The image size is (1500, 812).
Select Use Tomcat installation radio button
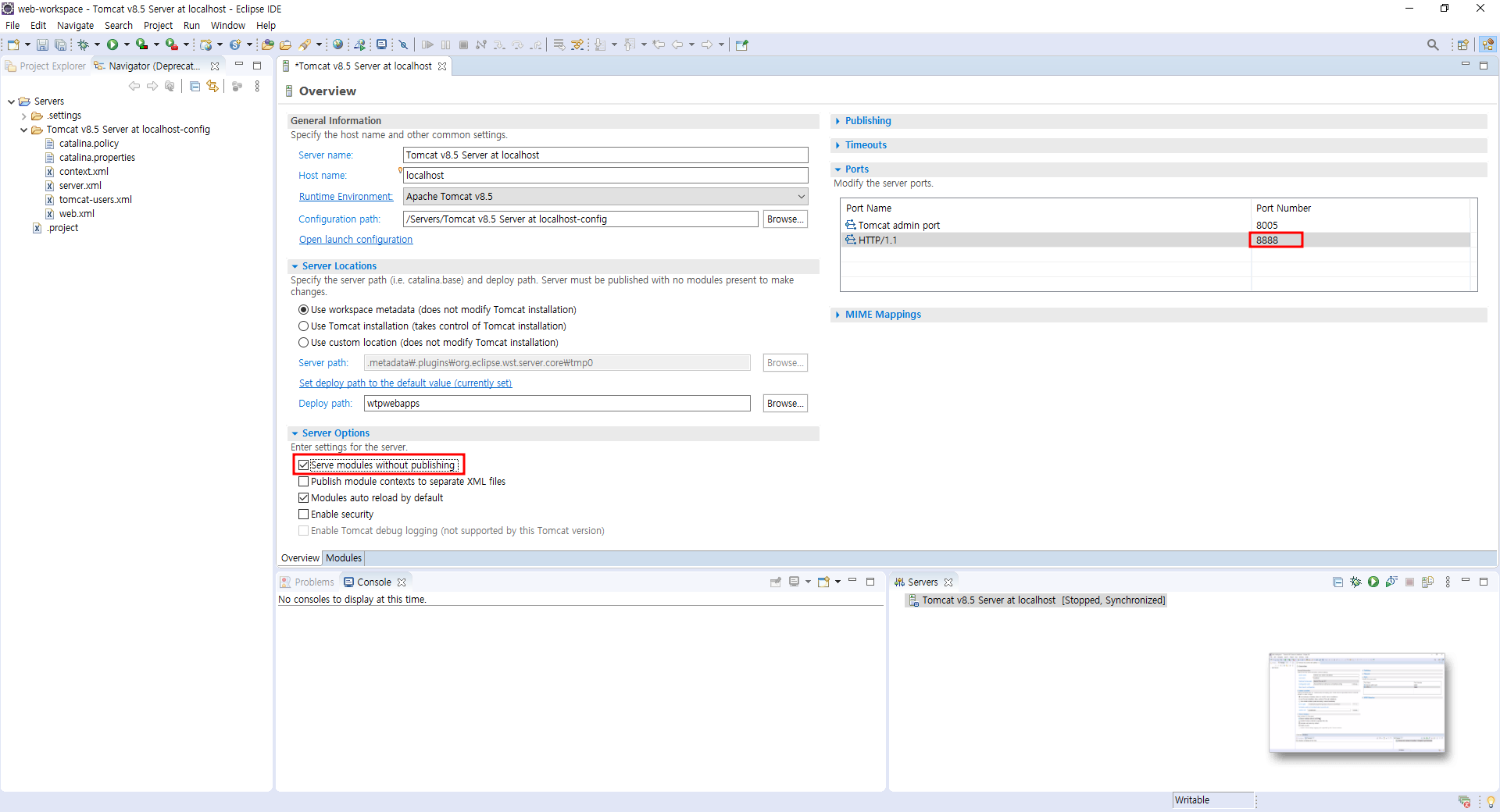[x=303, y=326]
